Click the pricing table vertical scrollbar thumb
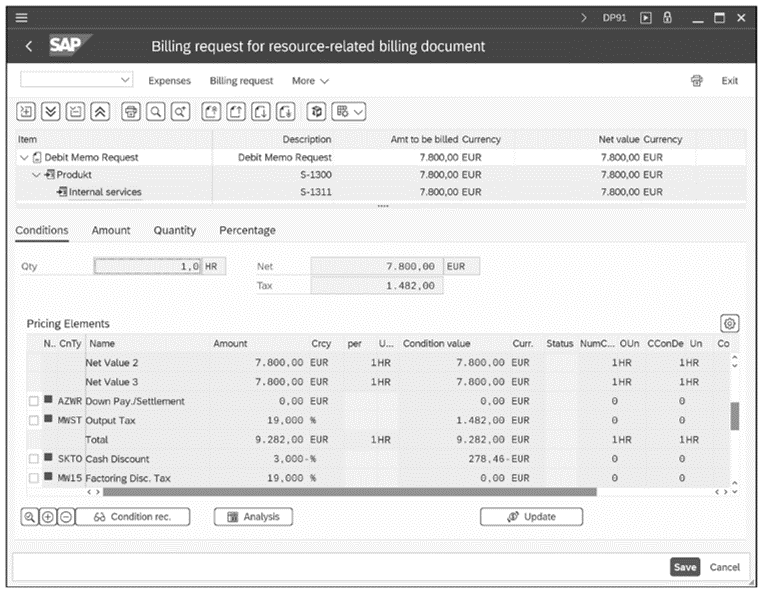 point(735,416)
